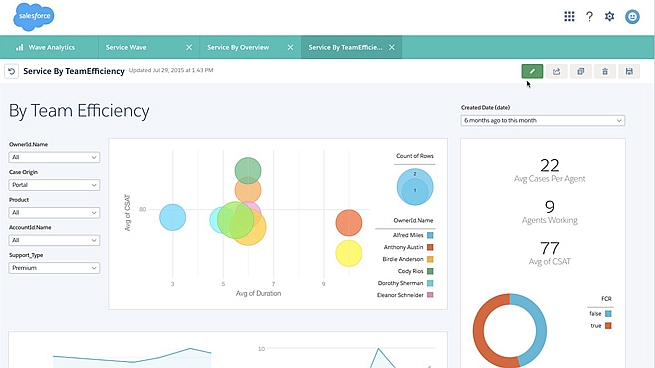Open the OwnerId.Name dropdown
This screenshot has width=655, height=368.
tap(54, 157)
